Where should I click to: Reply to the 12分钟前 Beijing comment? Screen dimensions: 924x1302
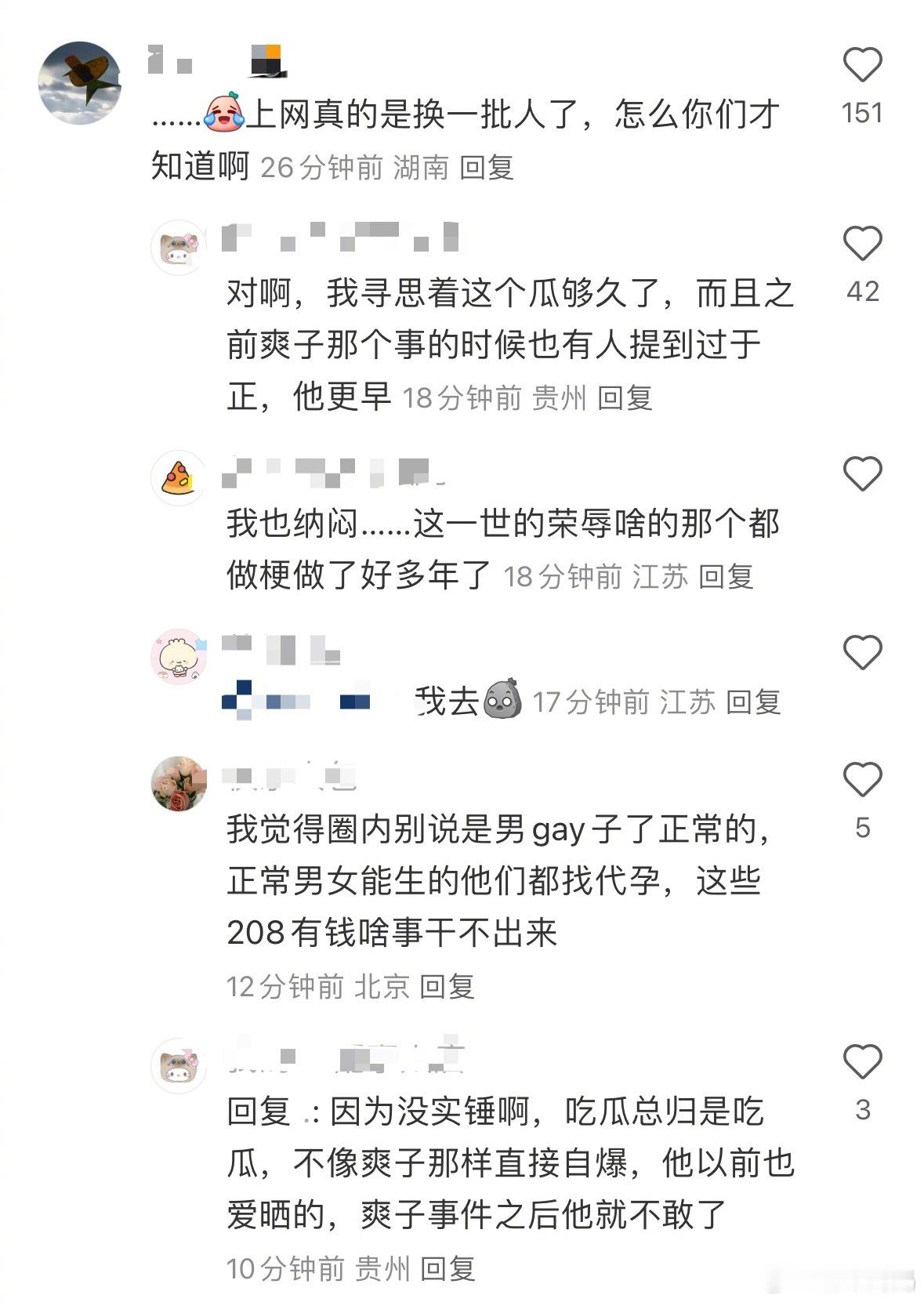[448, 986]
